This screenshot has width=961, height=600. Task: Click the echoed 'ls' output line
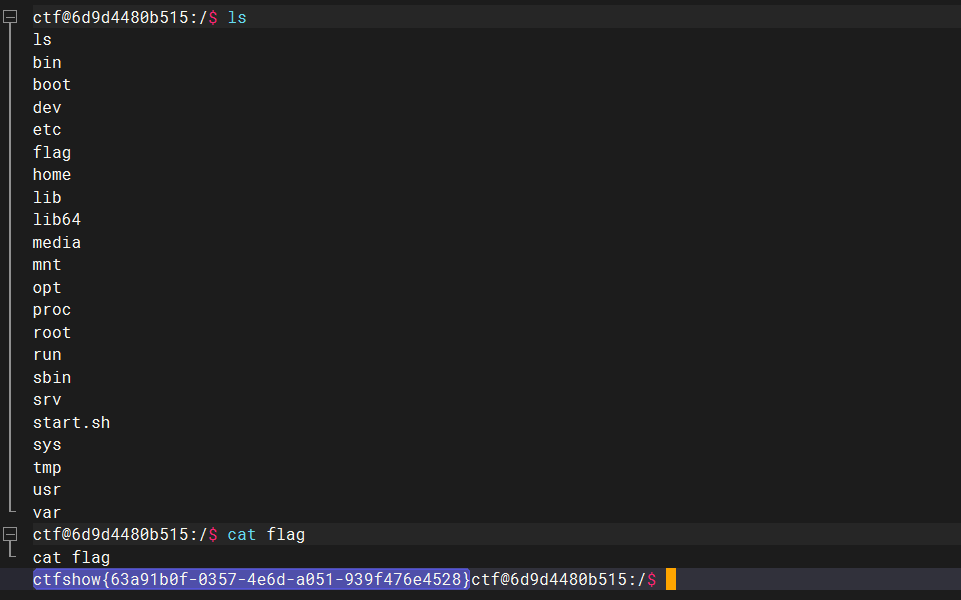(x=42, y=40)
